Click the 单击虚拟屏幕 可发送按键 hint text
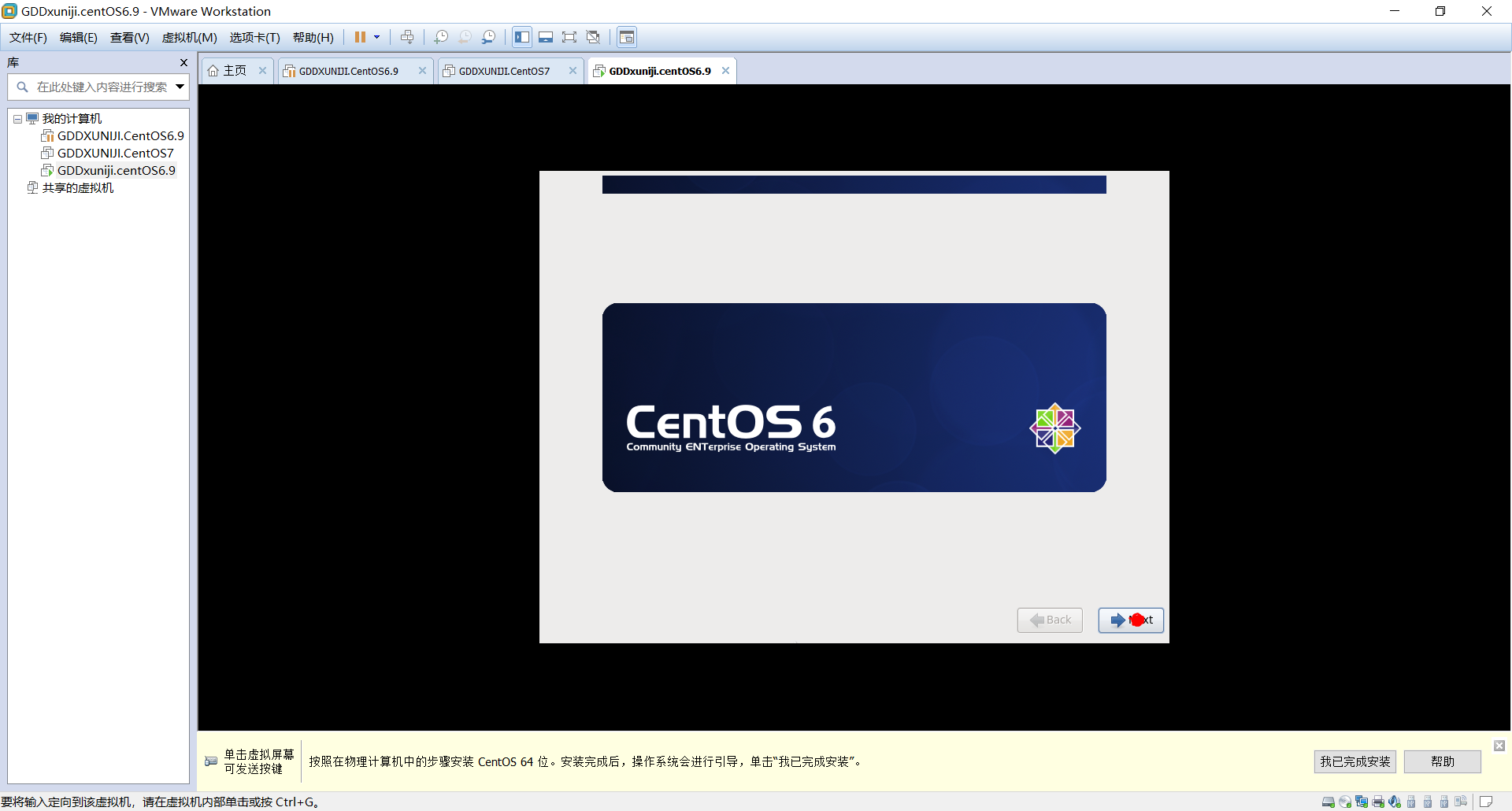Screen dimensions: 1512x811 click(x=259, y=761)
